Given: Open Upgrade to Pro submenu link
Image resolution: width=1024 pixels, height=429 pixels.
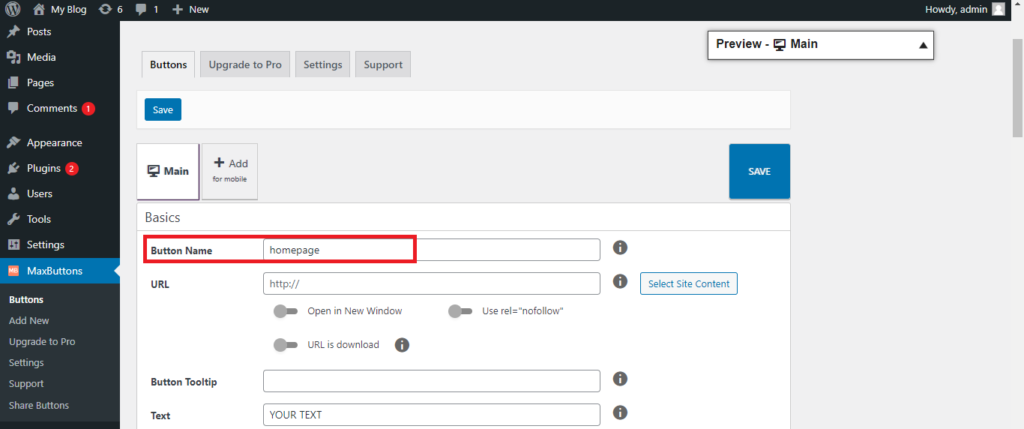Looking at the screenshot, I should coord(42,342).
